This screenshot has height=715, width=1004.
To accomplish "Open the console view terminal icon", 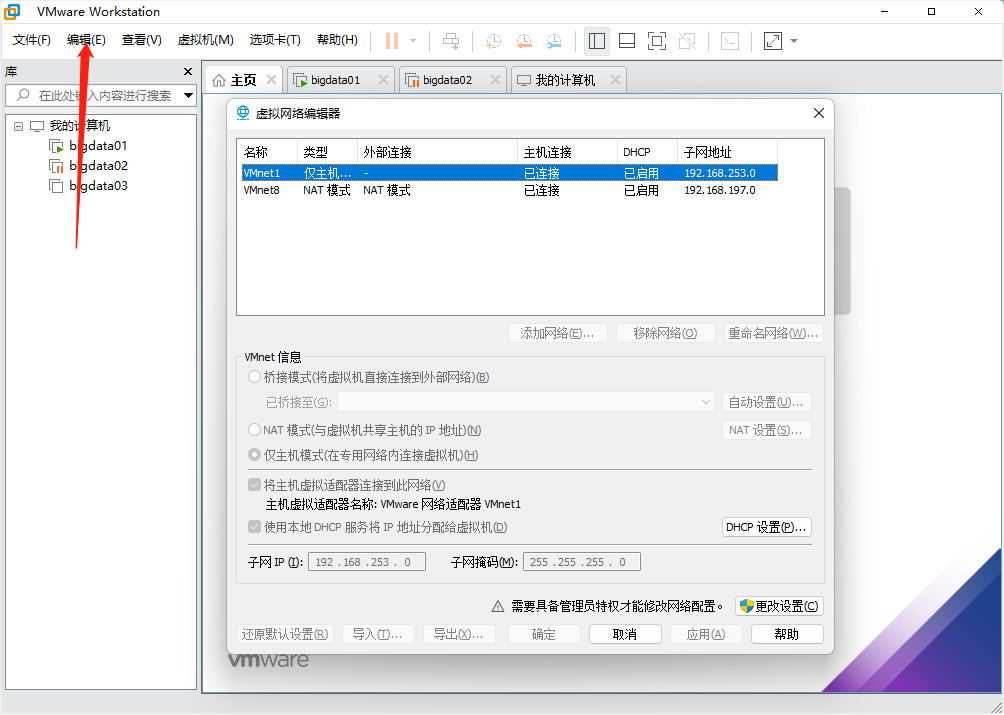I will pos(730,41).
